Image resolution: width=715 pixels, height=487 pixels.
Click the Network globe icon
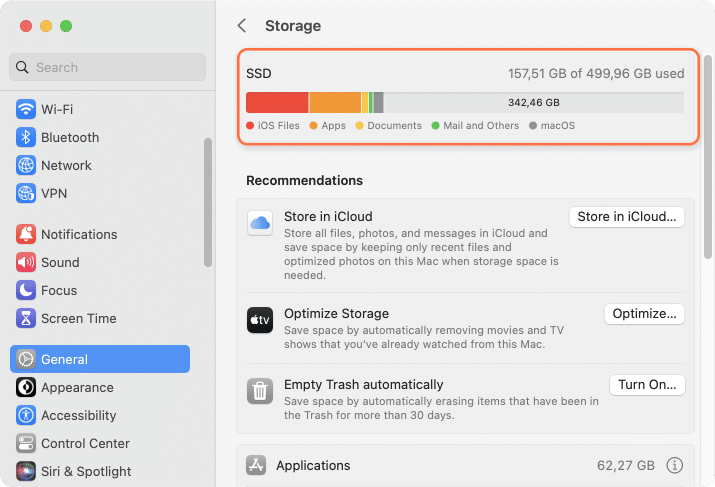click(x=26, y=165)
